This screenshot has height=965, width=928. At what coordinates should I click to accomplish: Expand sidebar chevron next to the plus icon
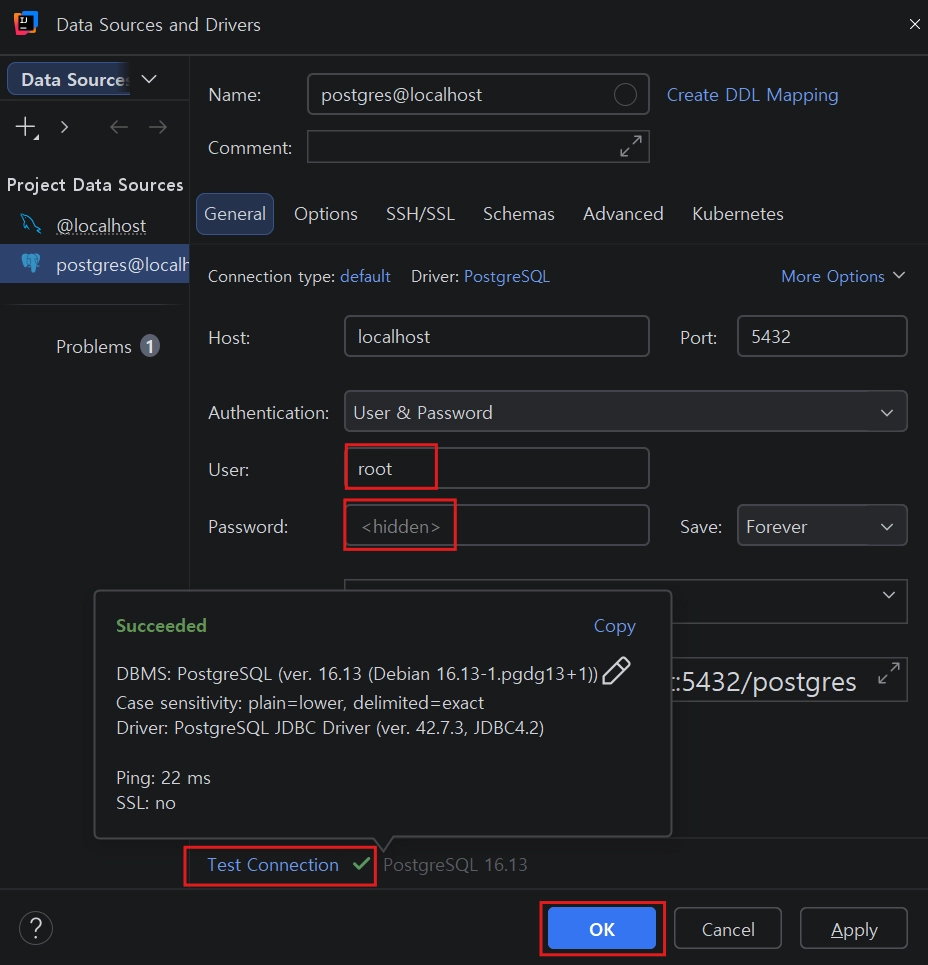point(64,127)
